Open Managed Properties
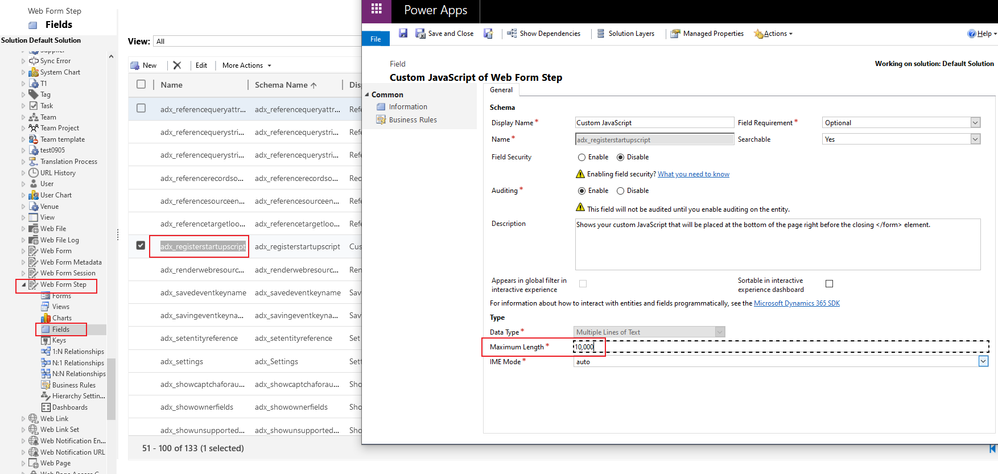Screen dimensions: 998x474 706,33
